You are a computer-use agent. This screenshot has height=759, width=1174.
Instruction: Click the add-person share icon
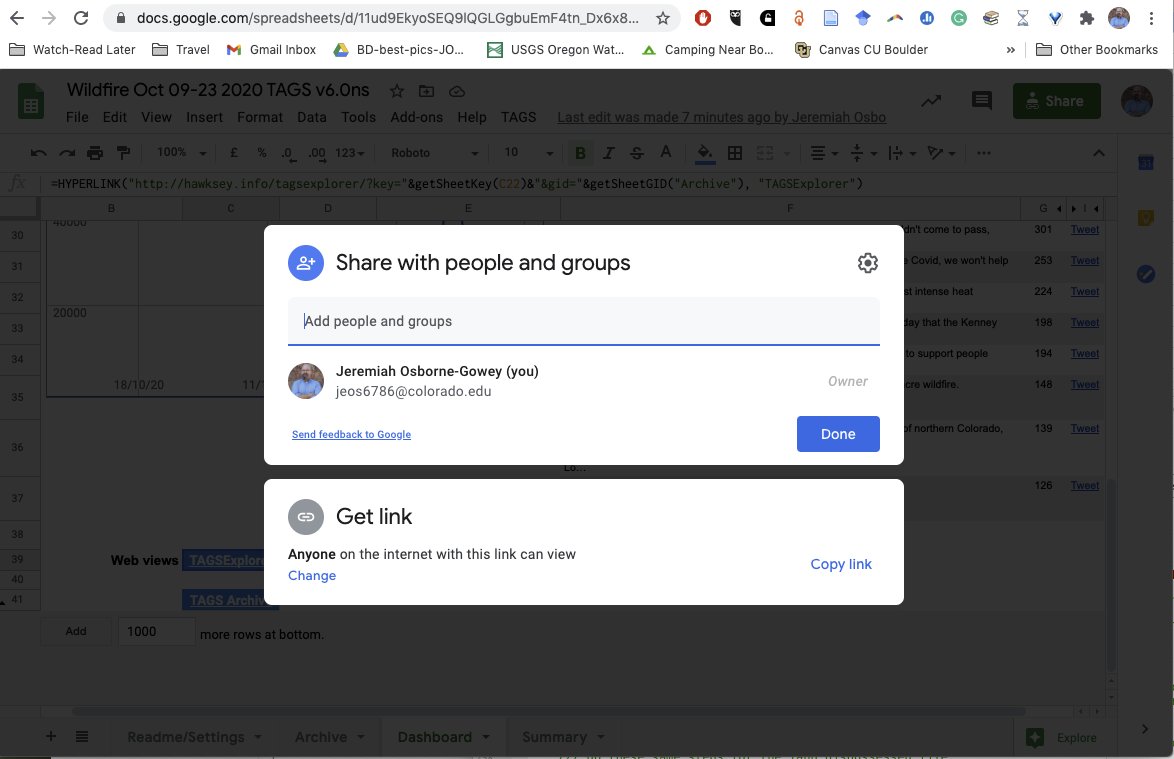coord(305,263)
